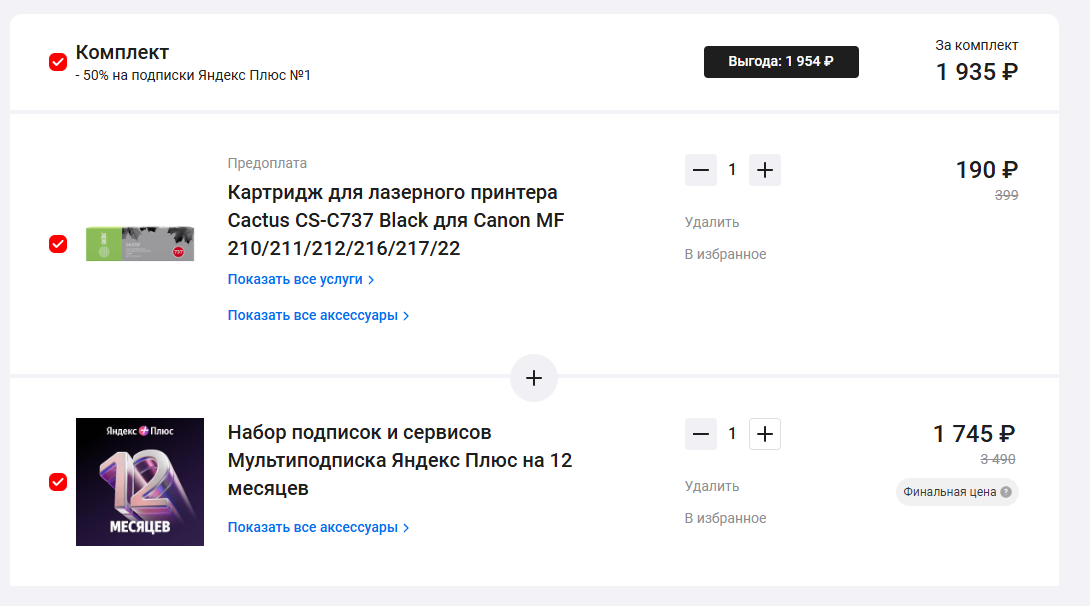The height and width of the screenshot is (606, 1090).
Task: Increase quantity of Яндекс Плюс subscription
Action: 765,434
